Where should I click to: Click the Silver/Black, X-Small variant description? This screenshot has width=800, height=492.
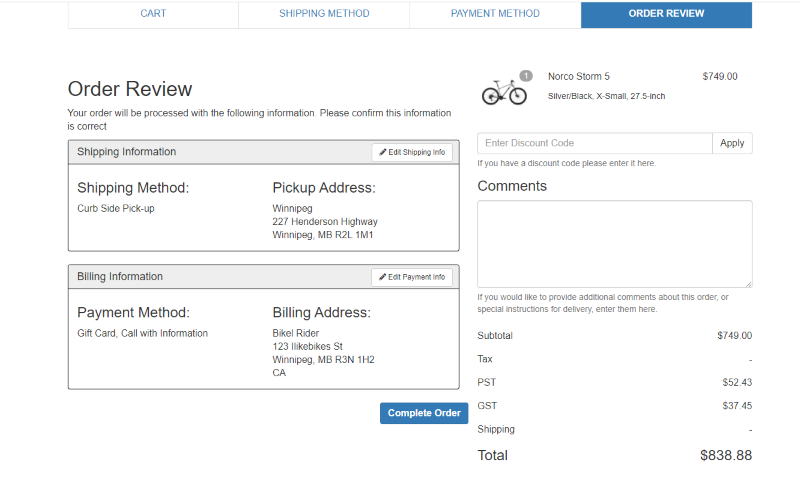(x=606, y=96)
